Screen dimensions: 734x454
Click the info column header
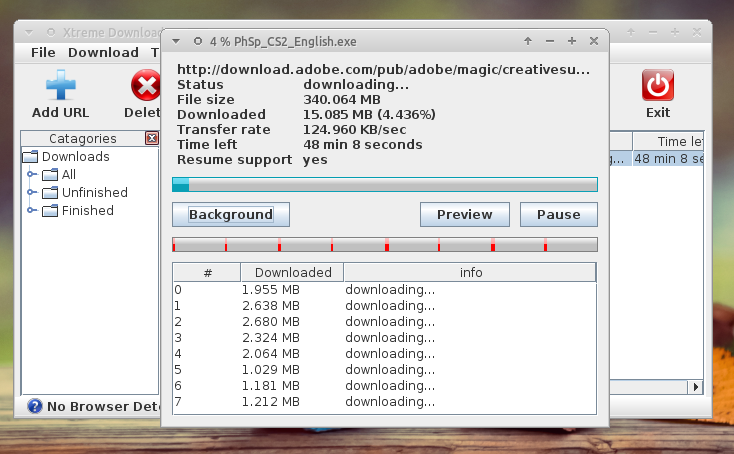click(x=470, y=272)
